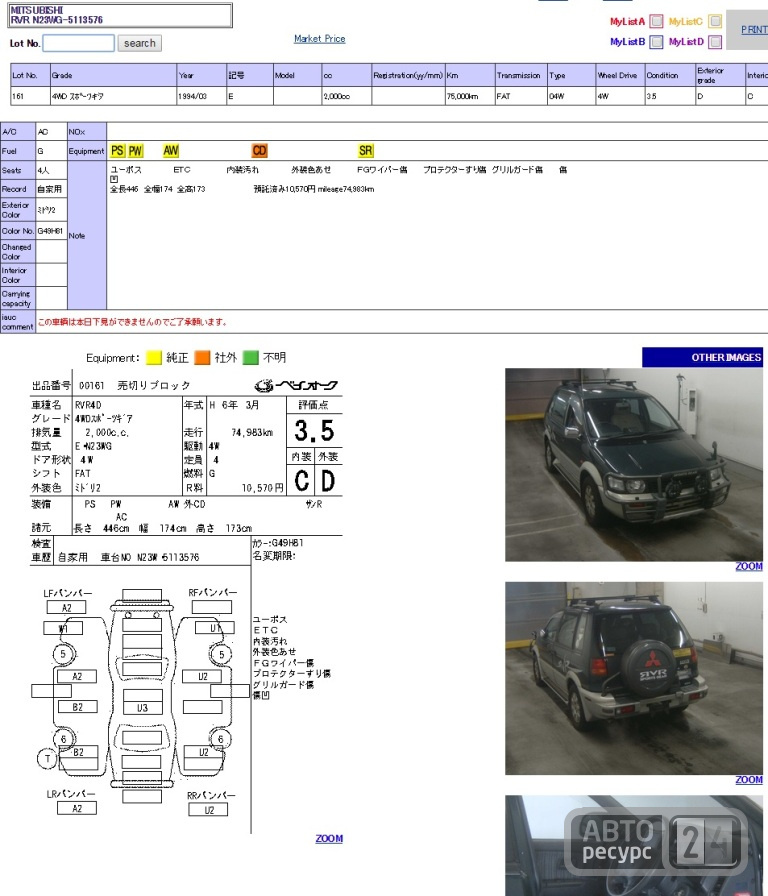Click the red issue comment text
Screen dimensions: 768x896
[132, 322]
